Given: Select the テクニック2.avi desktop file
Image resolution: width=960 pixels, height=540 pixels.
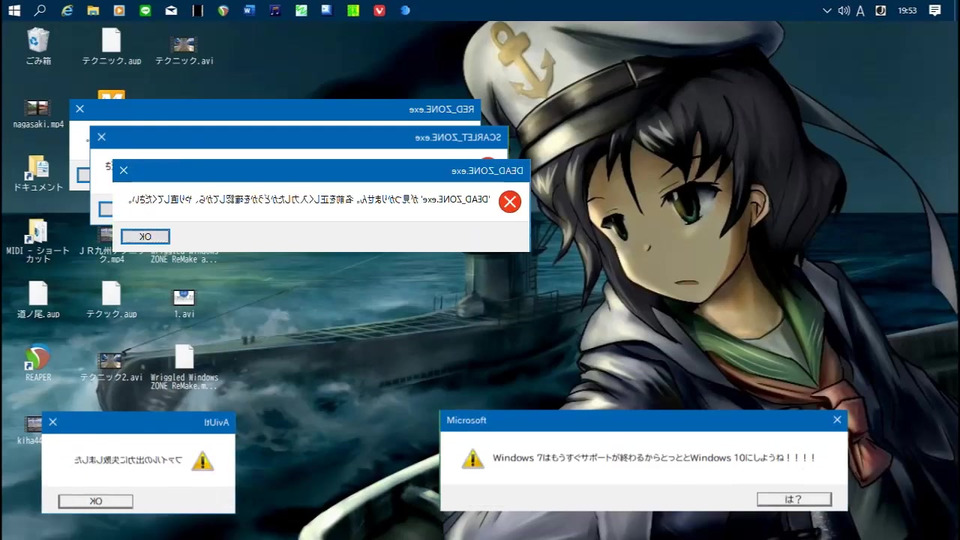Looking at the screenshot, I should 111,367.
